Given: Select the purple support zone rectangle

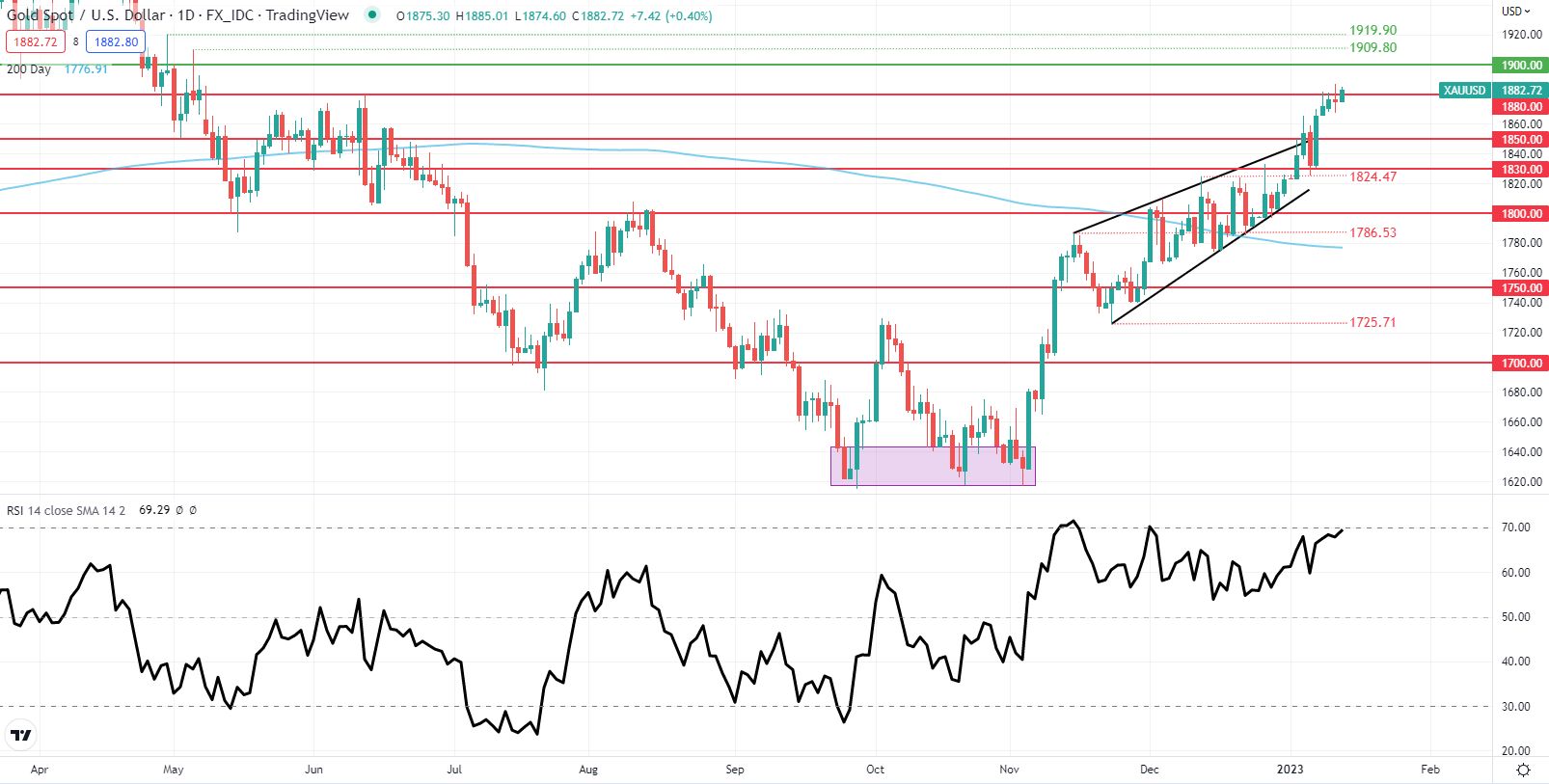Looking at the screenshot, I should point(933,466).
